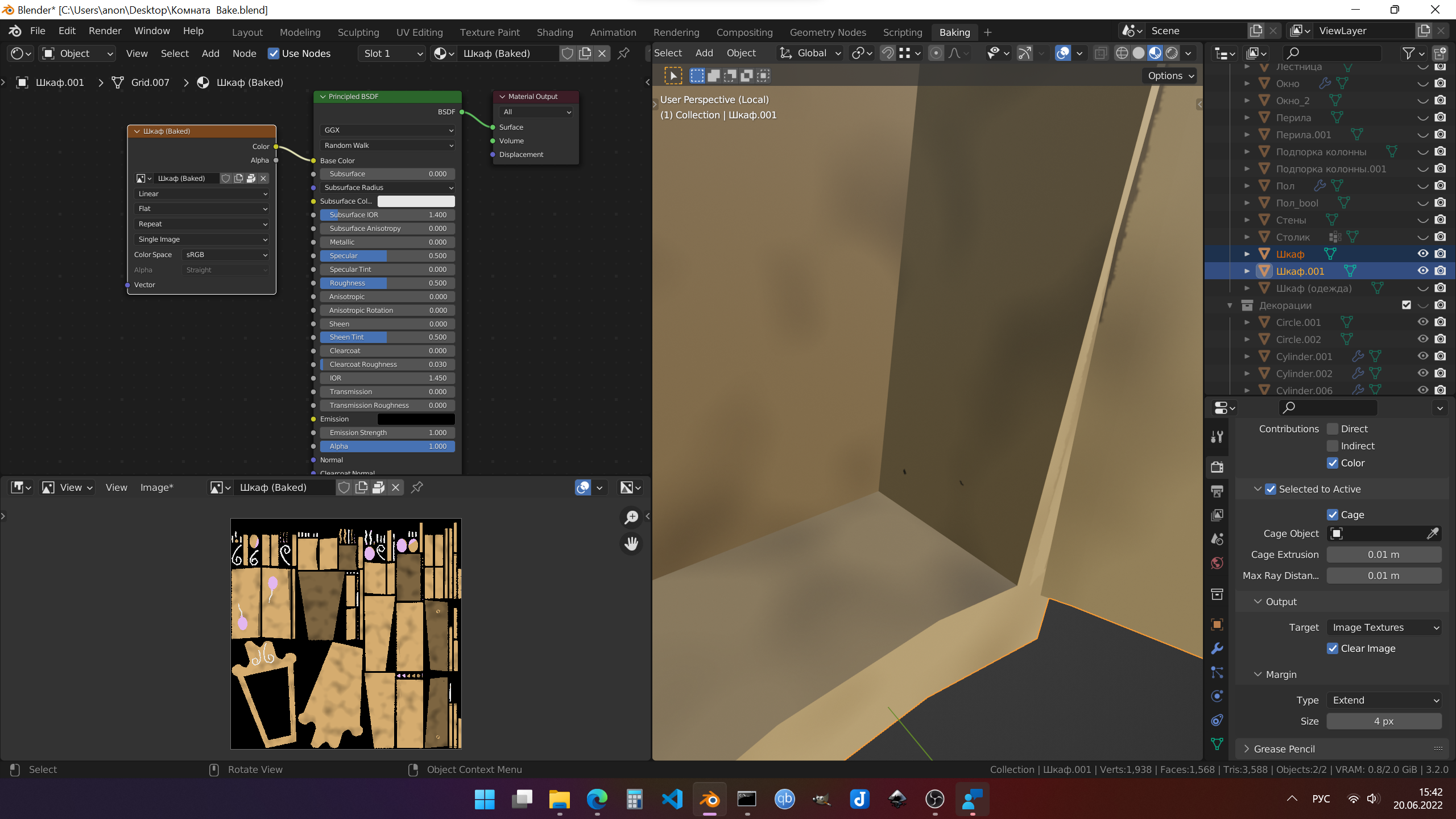Uncheck the Clear Image option
Viewport: 1456px width, 819px height.
point(1333,648)
